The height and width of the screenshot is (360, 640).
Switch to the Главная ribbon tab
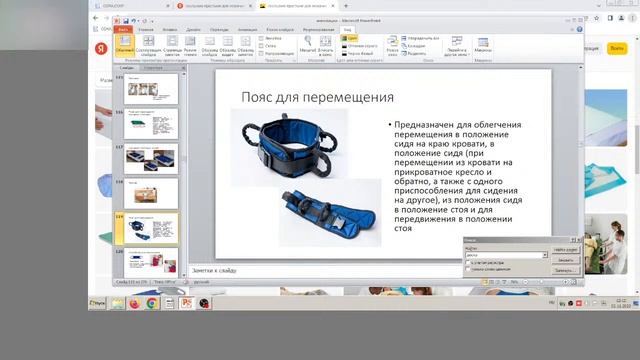(x=146, y=29)
